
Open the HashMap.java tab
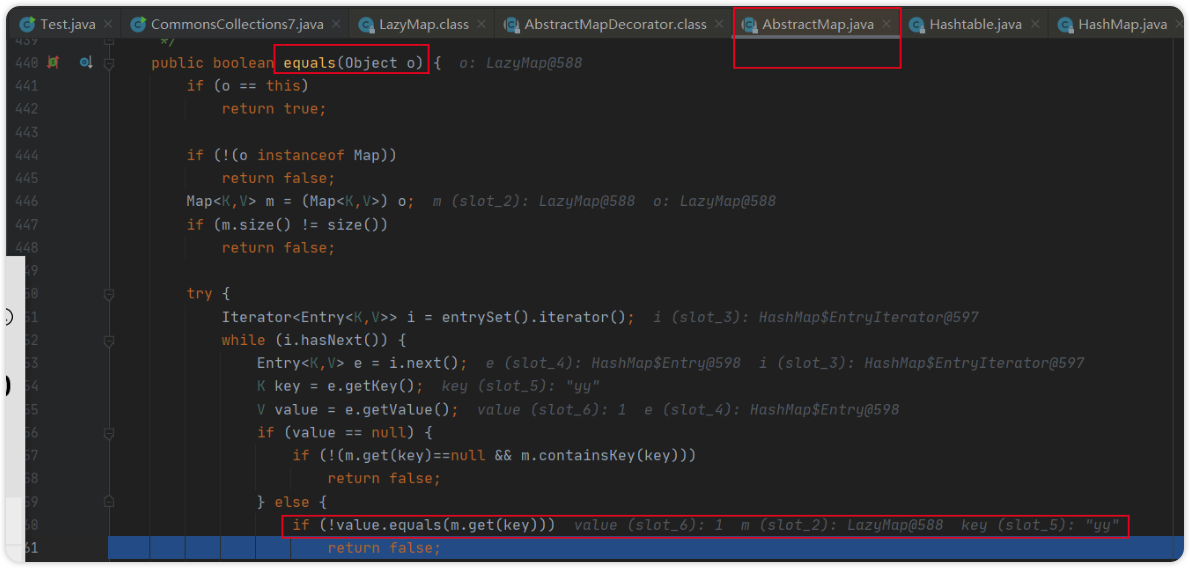point(1122,23)
